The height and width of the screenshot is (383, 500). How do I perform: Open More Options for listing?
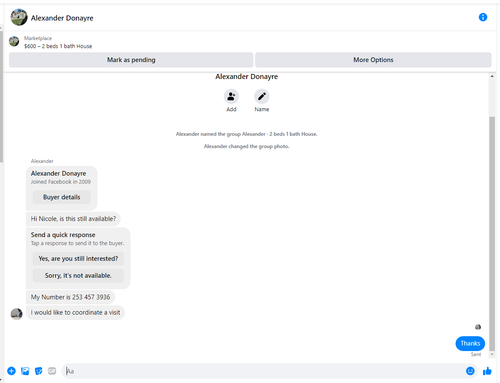pos(373,60)
